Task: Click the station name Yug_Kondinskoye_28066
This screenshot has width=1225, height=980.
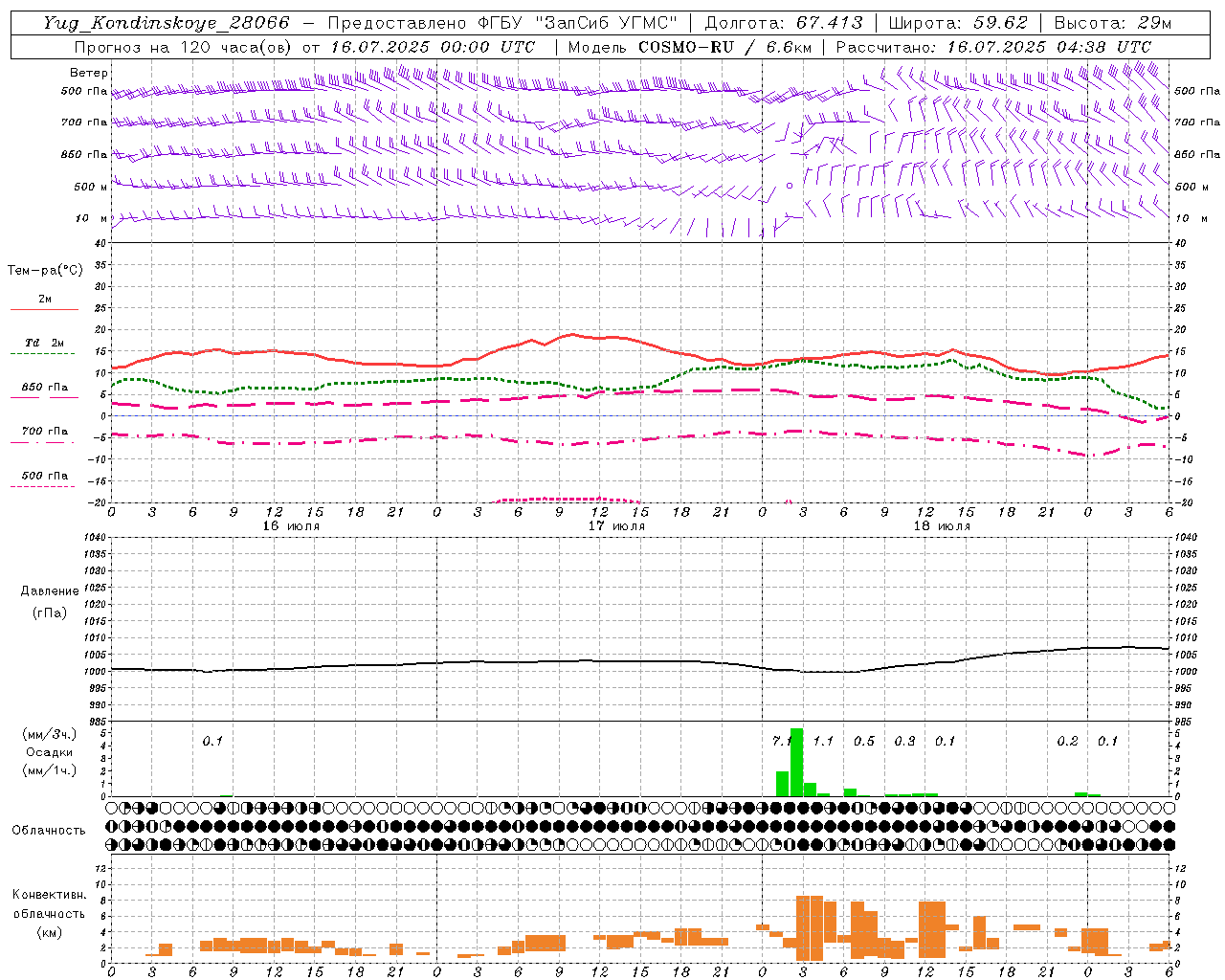Action: point(166,23)
